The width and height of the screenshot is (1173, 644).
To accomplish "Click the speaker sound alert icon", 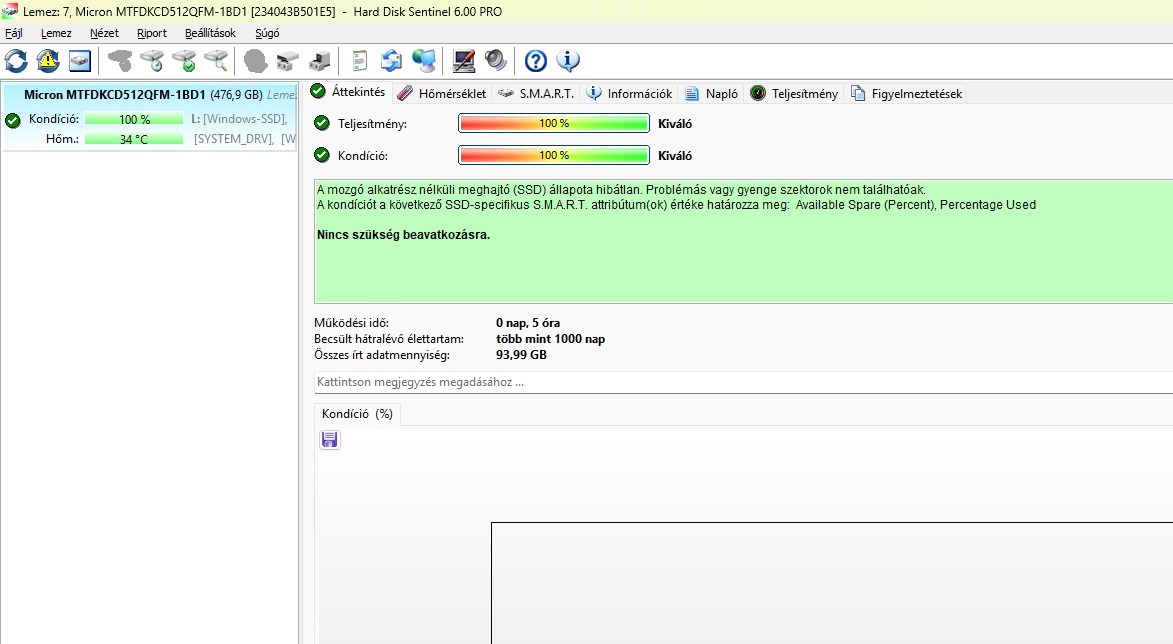I will tap(496, 61).
